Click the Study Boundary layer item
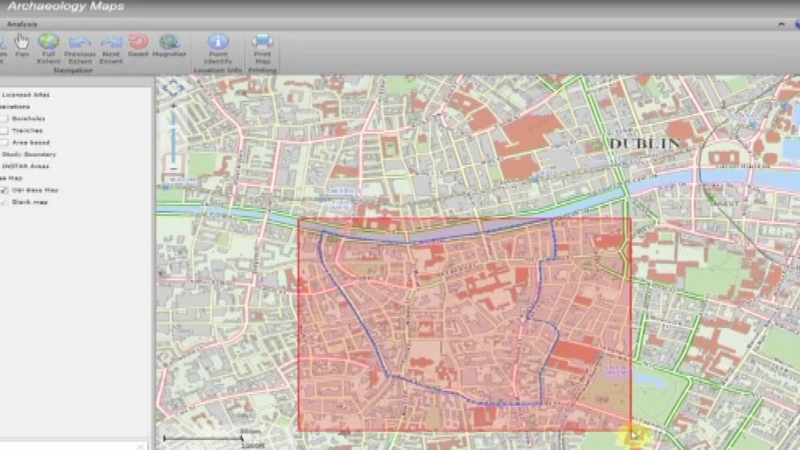The height and width of the screenshot is (450, 800). 28,154
